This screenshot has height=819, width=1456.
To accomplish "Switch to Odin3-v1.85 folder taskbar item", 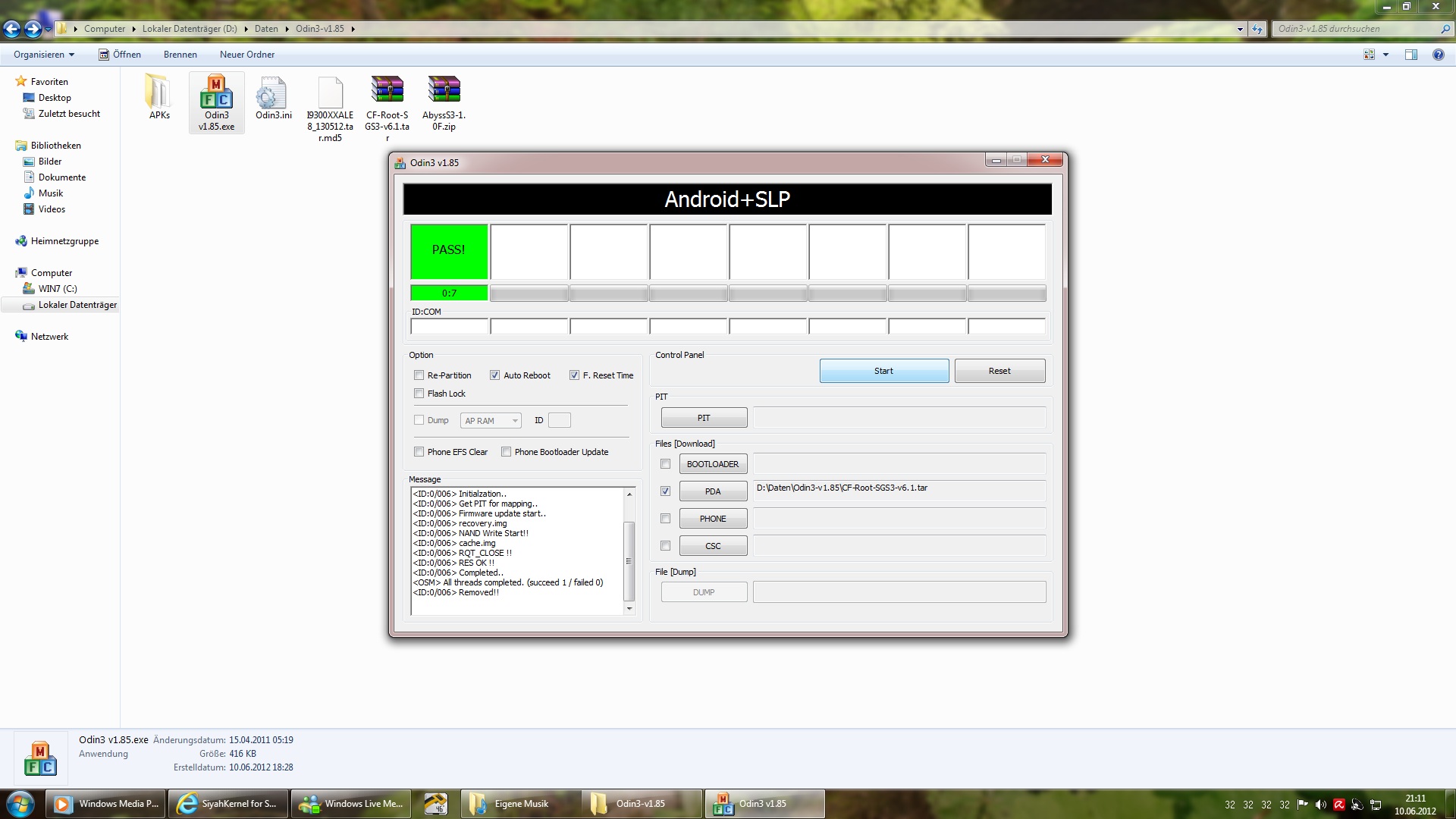I will coord(642,804).
